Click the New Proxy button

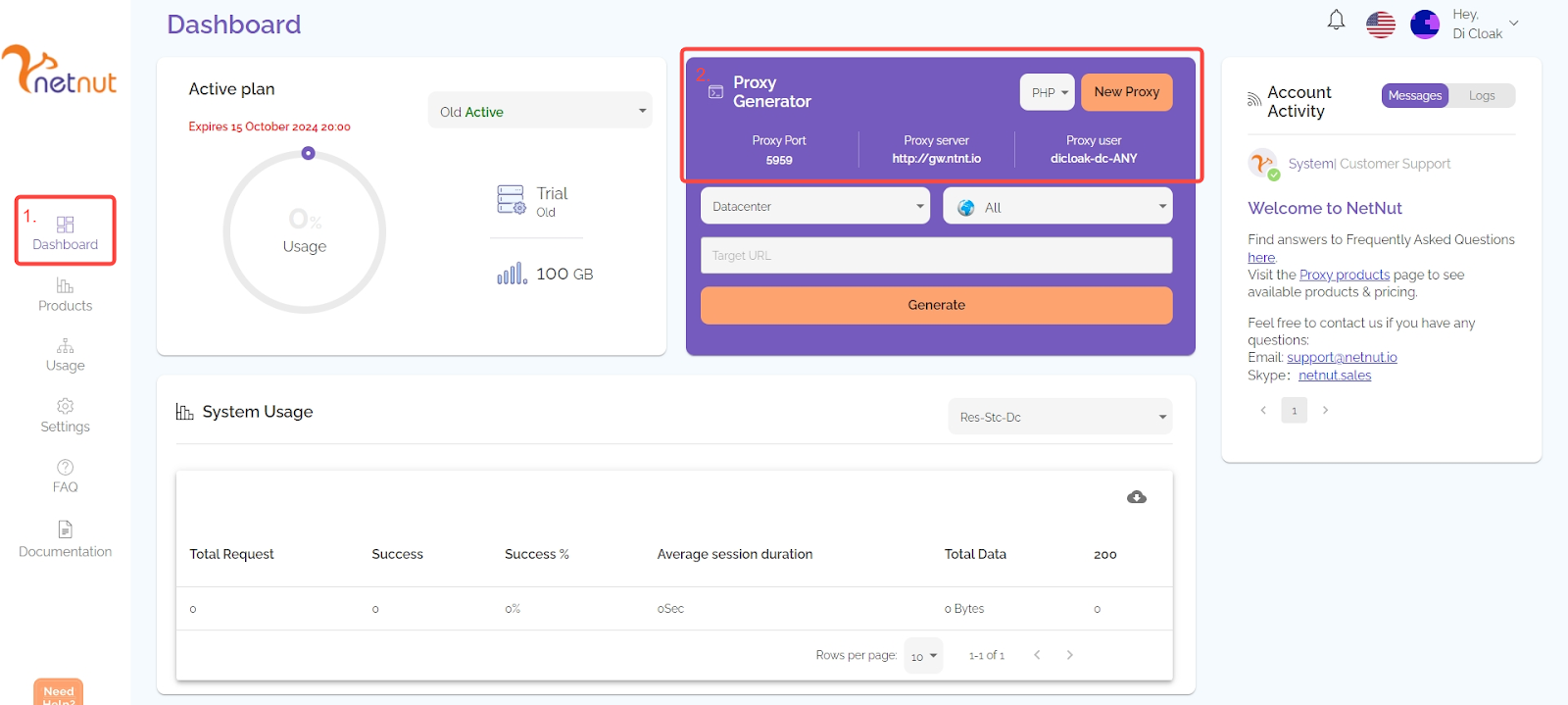point(1127,92)
